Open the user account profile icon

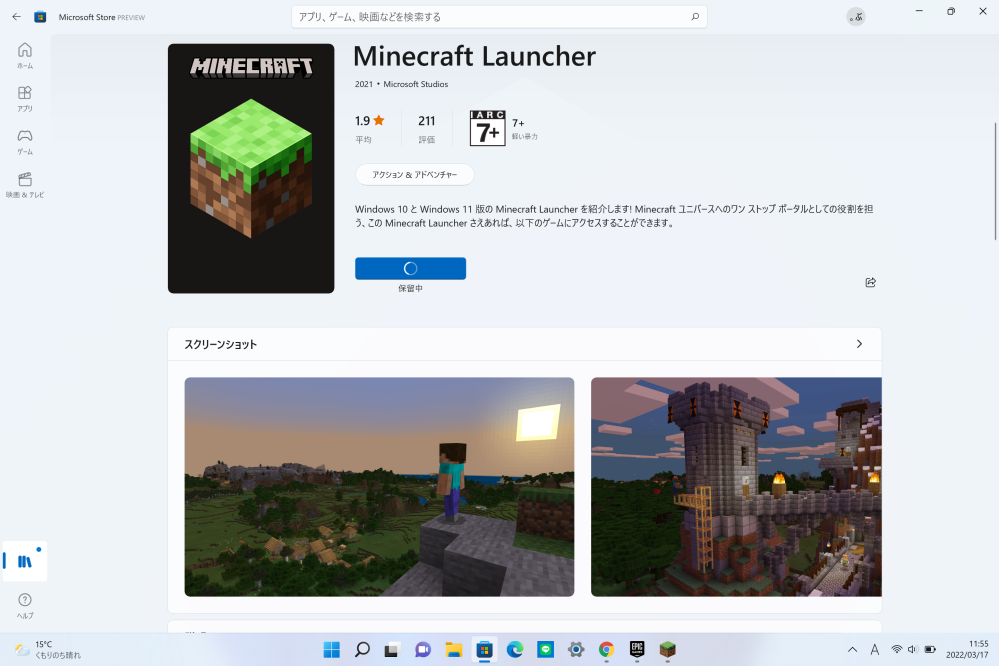pos(856,17)
